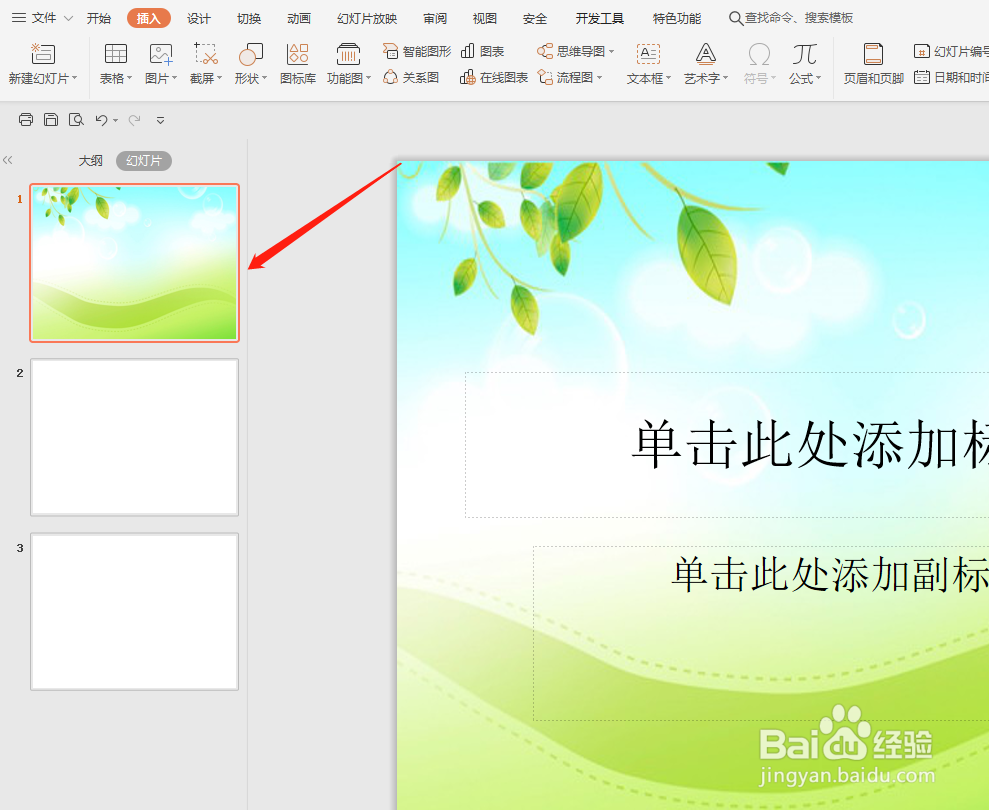The height and width of the screenshot is (810, 989).
Task: Select blank slide 2 thumbnail
Action: click(134, 437)
